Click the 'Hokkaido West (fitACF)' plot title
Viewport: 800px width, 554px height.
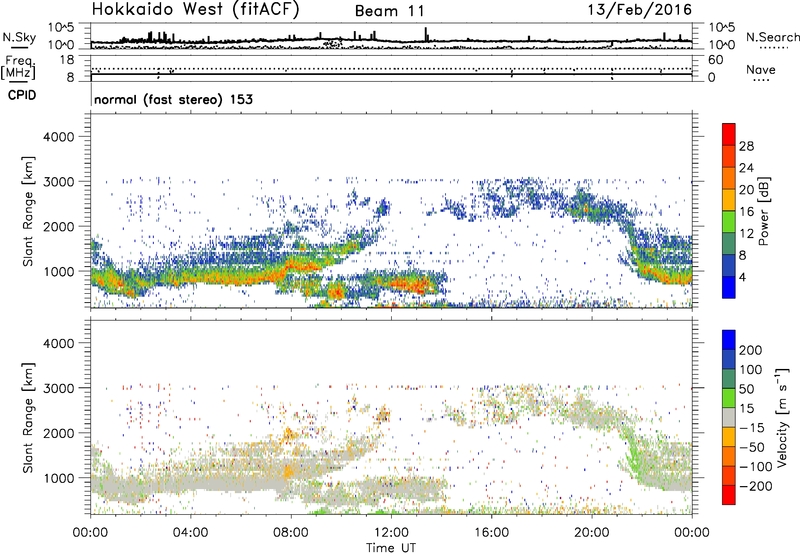(x=195, y=10)
